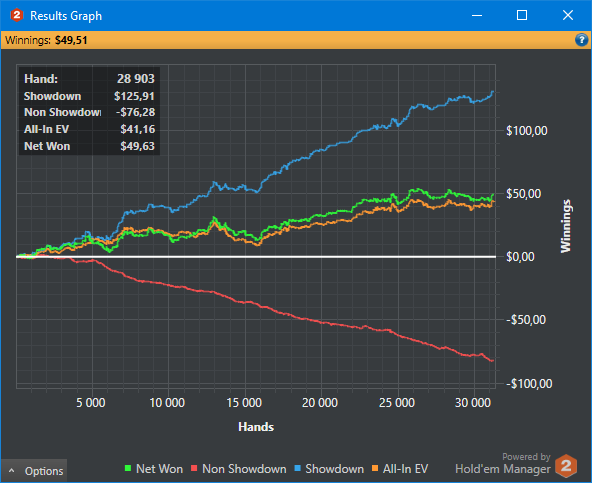Click the 25 000 x-axis label
This screenshot has width=592, height=483.
(x=397, y=403)
